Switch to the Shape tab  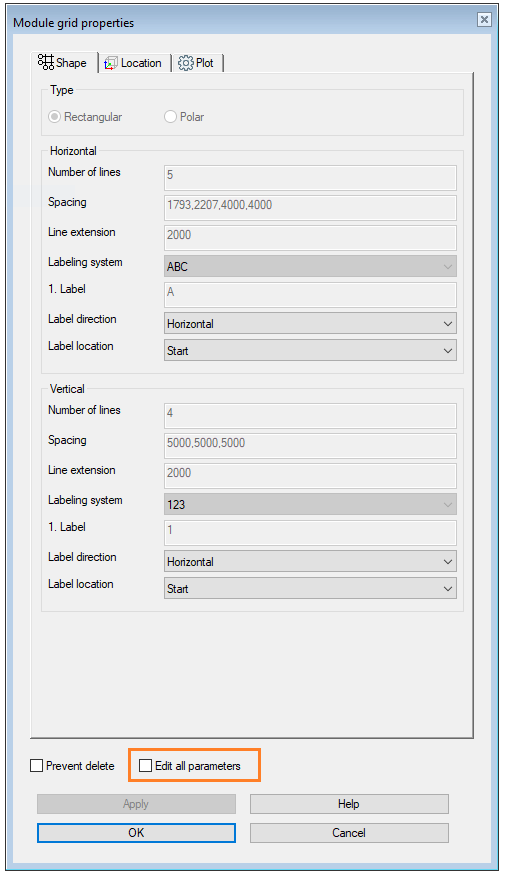coord(64,62)
